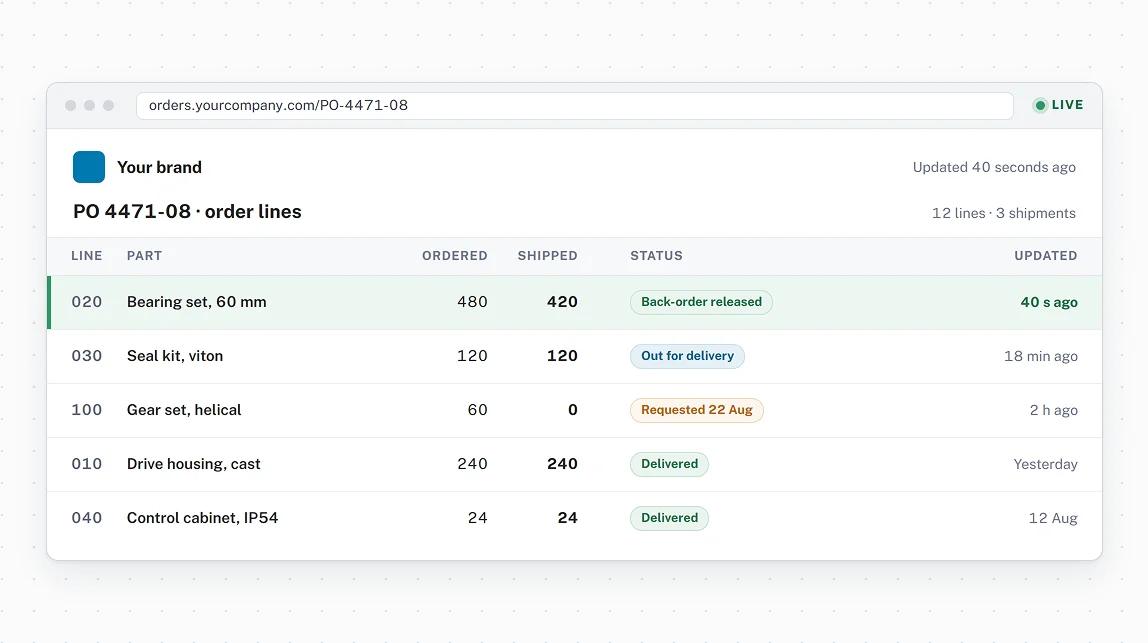Click the 12 Aug updated date
The height and width of the screenshot is (643, 1148).
coord(1053,519)
